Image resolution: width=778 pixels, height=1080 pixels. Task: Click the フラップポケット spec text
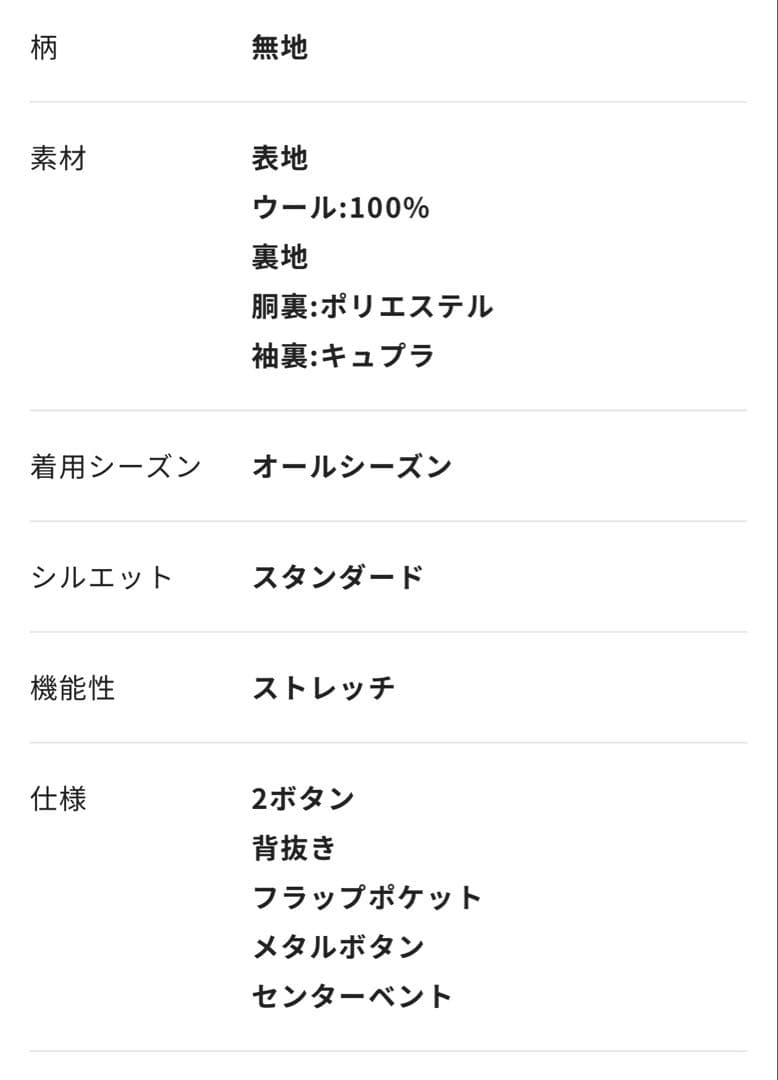(367, 898)
